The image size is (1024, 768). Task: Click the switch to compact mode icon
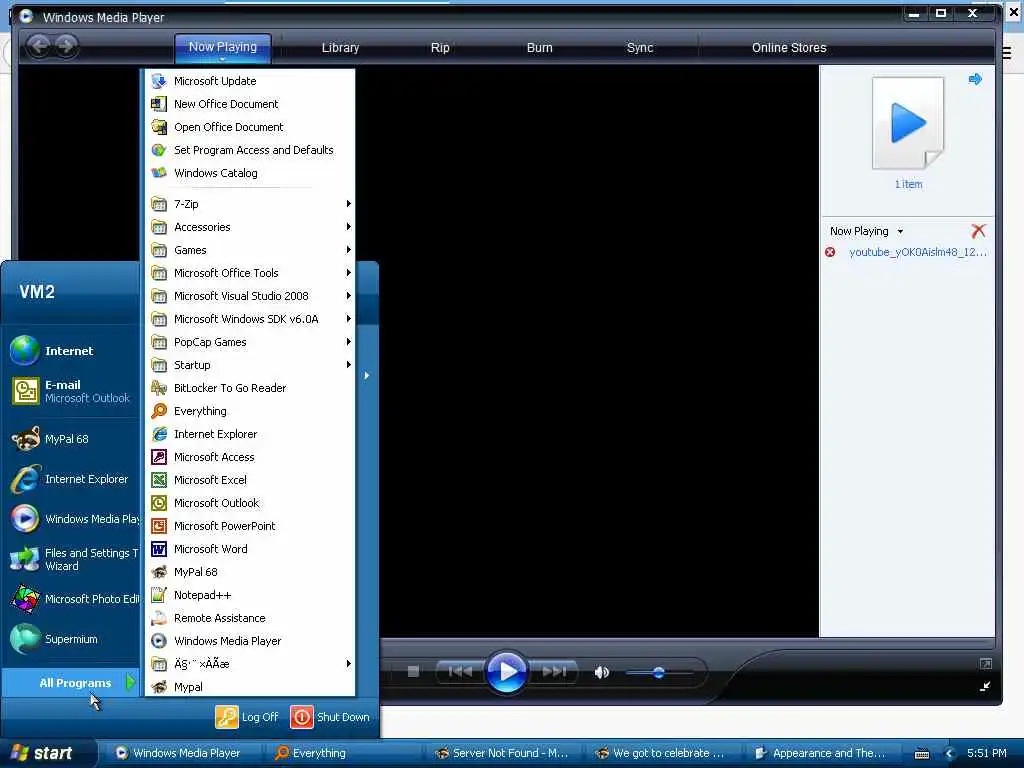coord(985,686)
